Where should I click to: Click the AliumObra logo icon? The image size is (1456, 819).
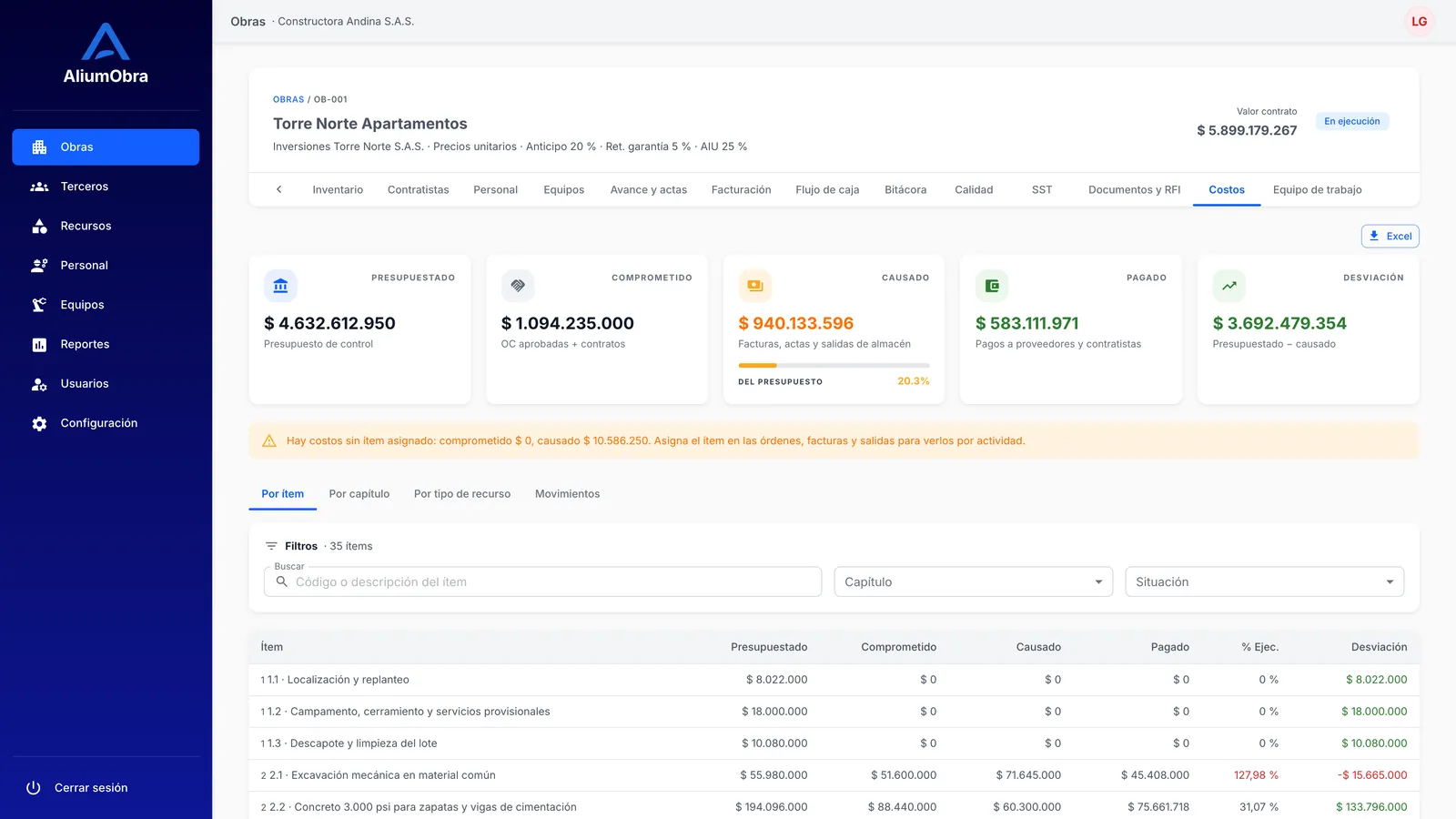(106, 42)
